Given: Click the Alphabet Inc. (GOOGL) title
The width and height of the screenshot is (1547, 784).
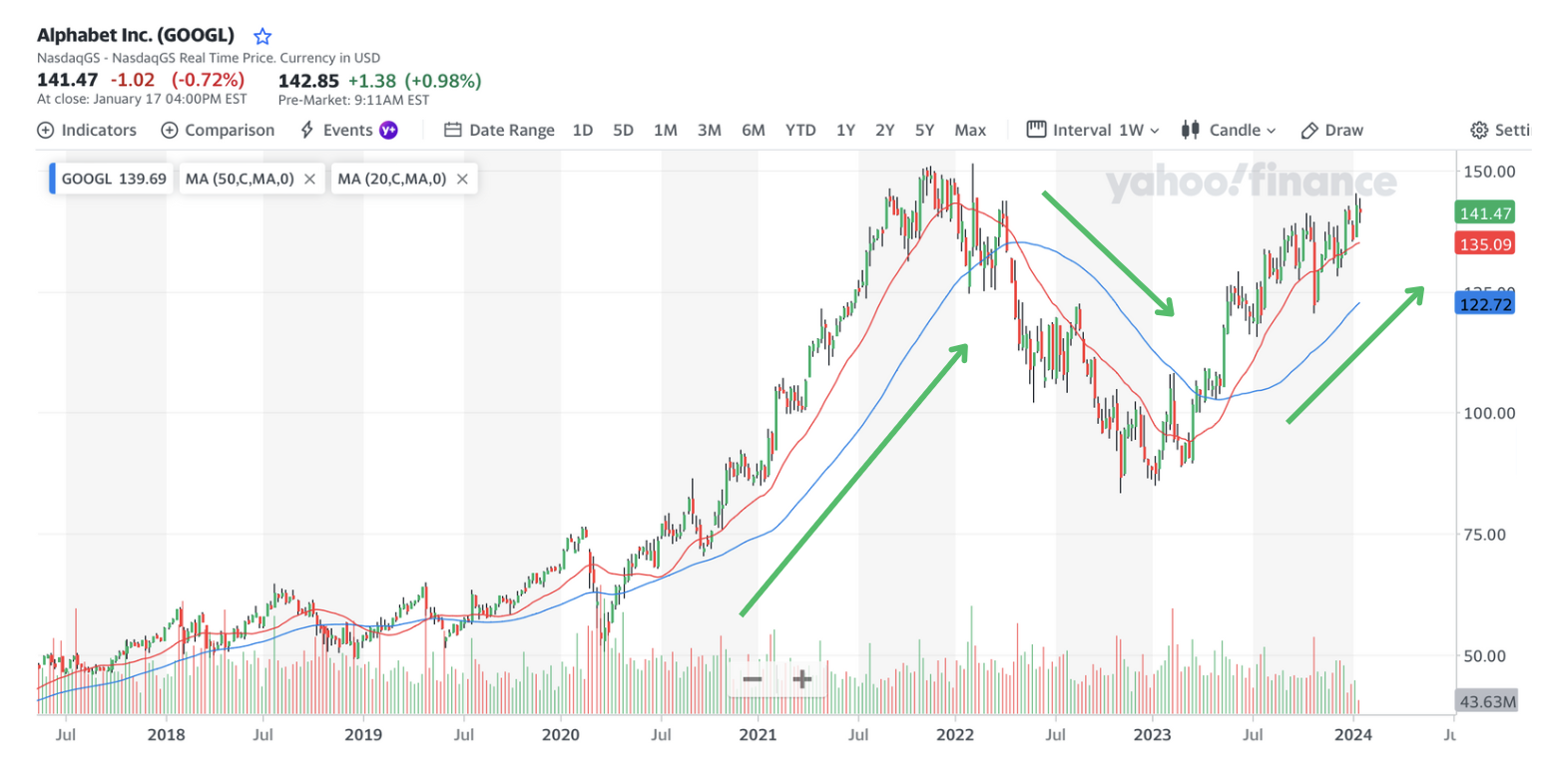Looking at the screenshot, I should (x=136, y=36).
